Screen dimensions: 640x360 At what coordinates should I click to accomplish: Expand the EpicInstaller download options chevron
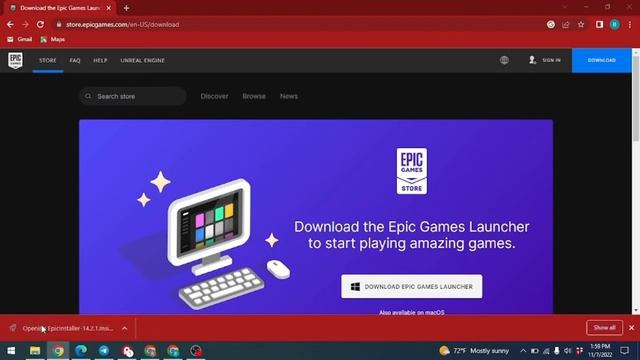[124, 328]
